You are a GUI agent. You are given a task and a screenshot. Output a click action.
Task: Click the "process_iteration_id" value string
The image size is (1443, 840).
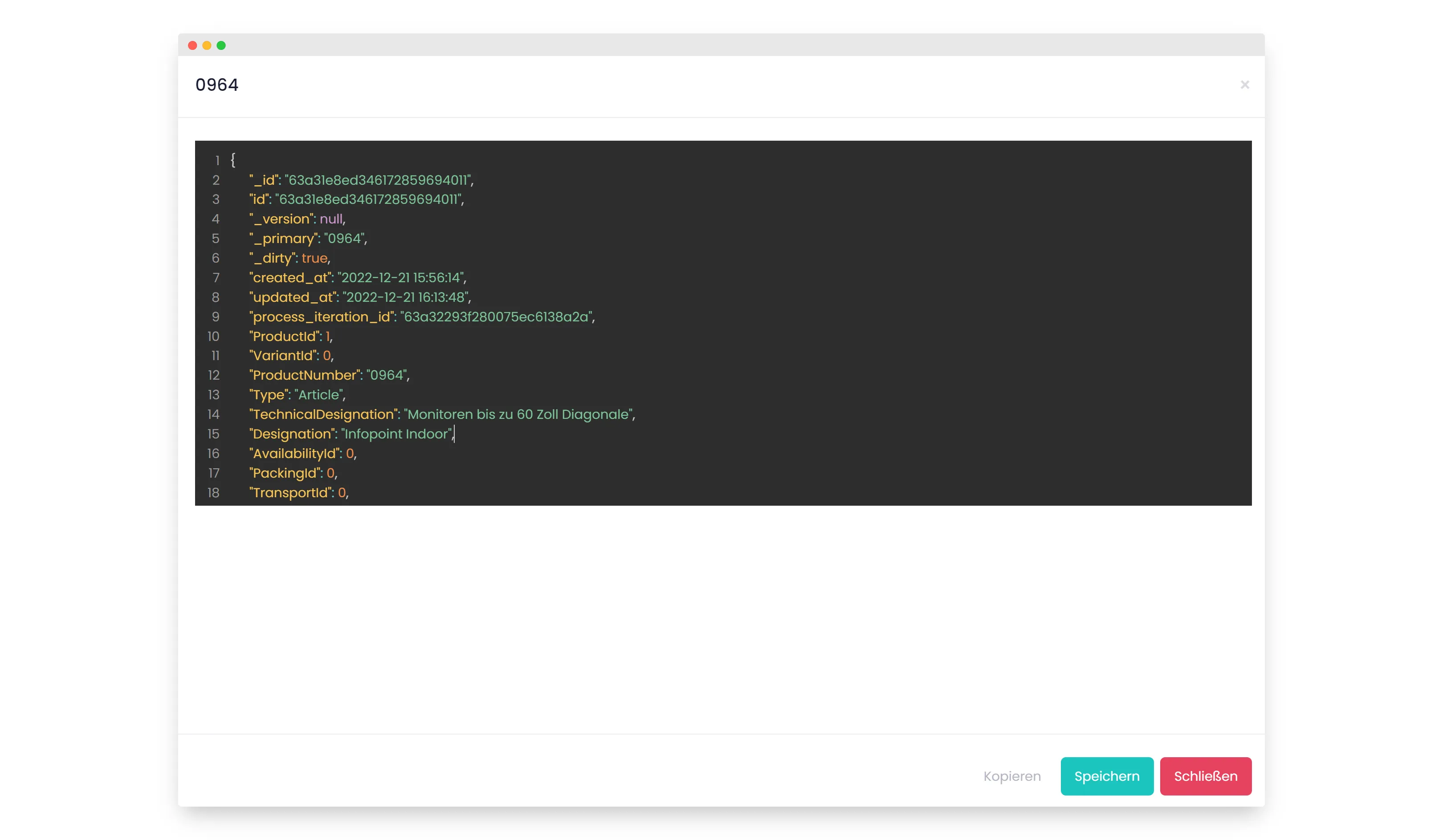(x=496, y=317)
